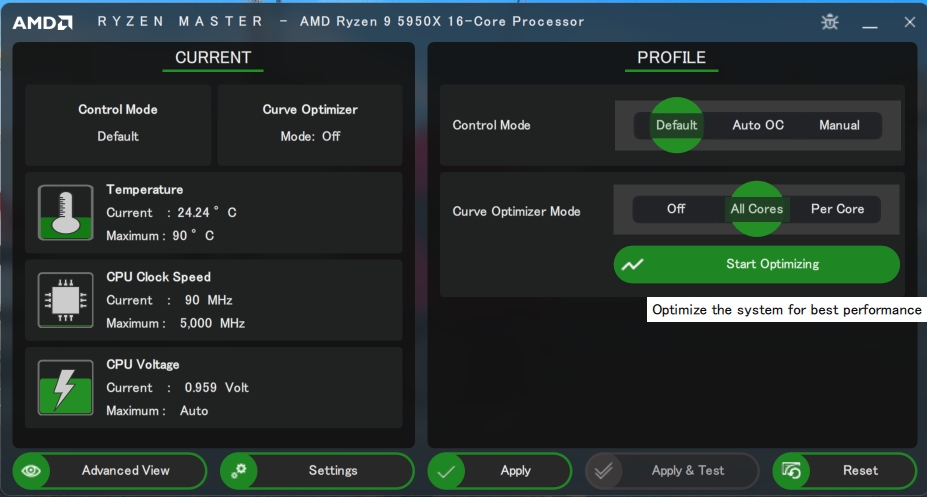927x497 pixels.
Task: Switch control mode to Auto OC
Action: click(x=758, y=125)
